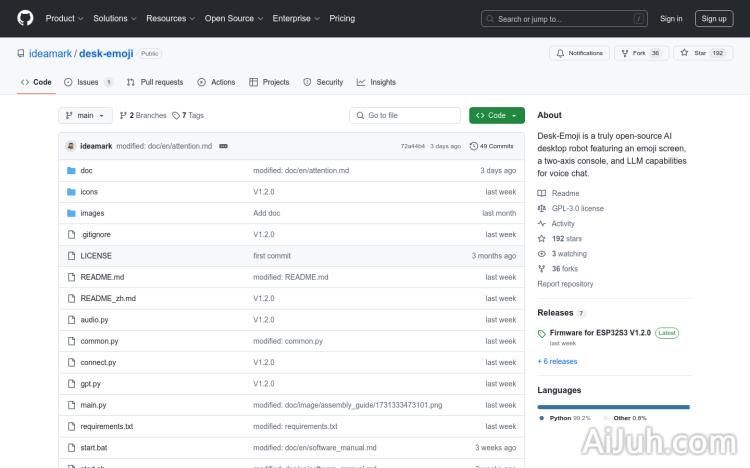Screen dimensions: 750x468
Task: Expand the Product navigation menu
Action: tap(64, 18)
